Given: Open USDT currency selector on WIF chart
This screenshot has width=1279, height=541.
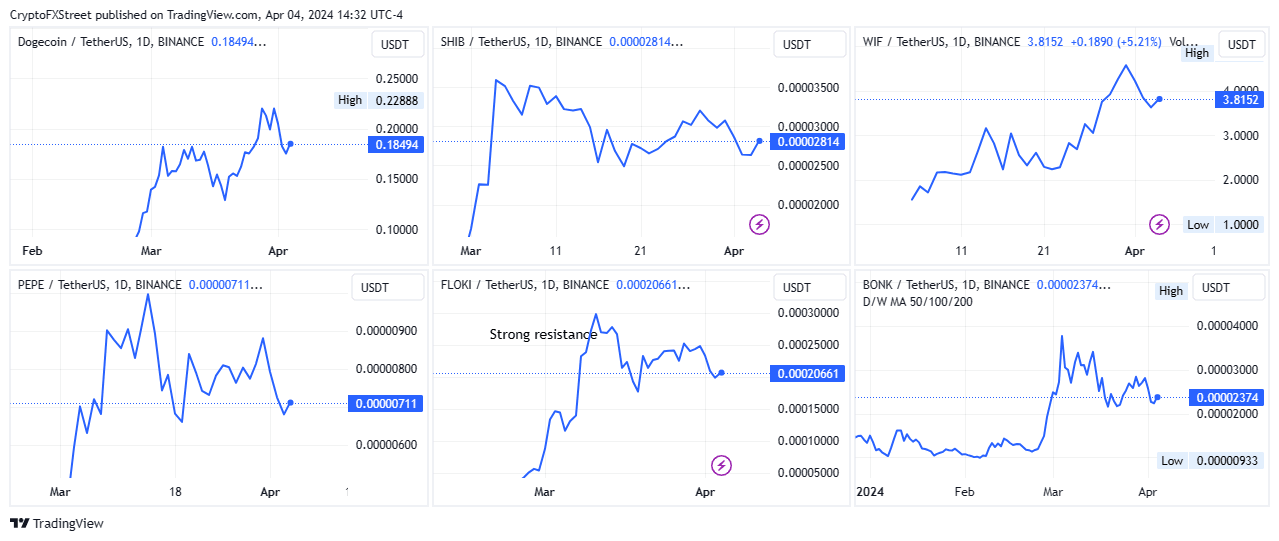Looking at the screenshot, I should coord(1241,45).
